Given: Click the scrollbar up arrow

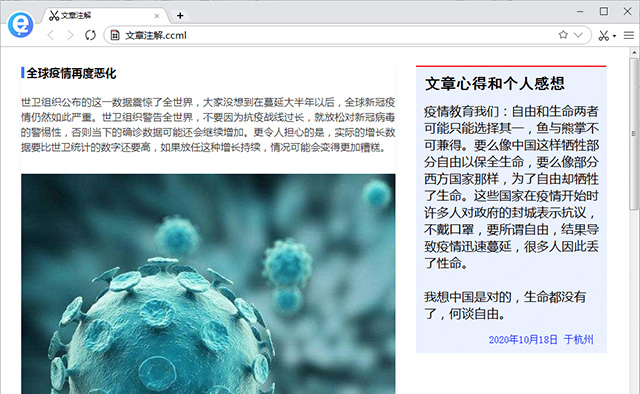Looking at the screenshot, I should (634, 53).
